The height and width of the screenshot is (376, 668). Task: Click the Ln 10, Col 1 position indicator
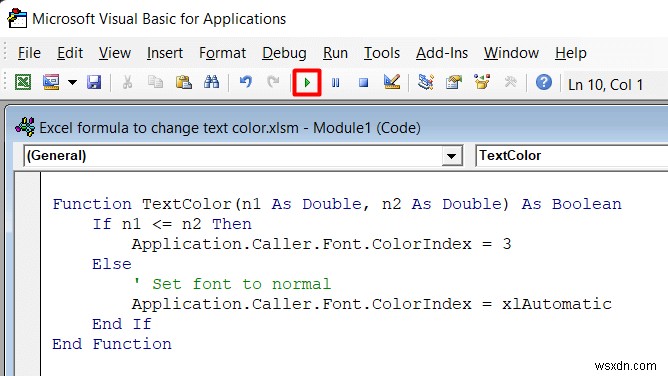point(605,84)
